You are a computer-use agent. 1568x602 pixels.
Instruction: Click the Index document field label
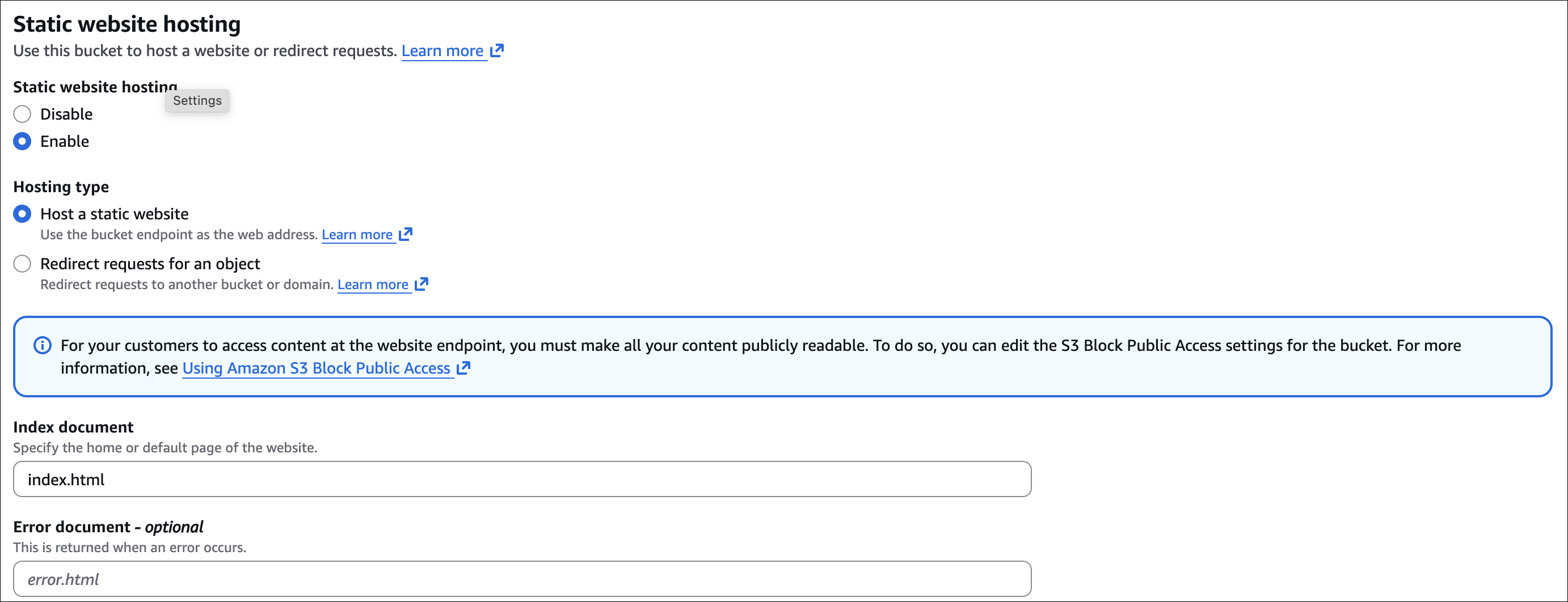(73, 427)
